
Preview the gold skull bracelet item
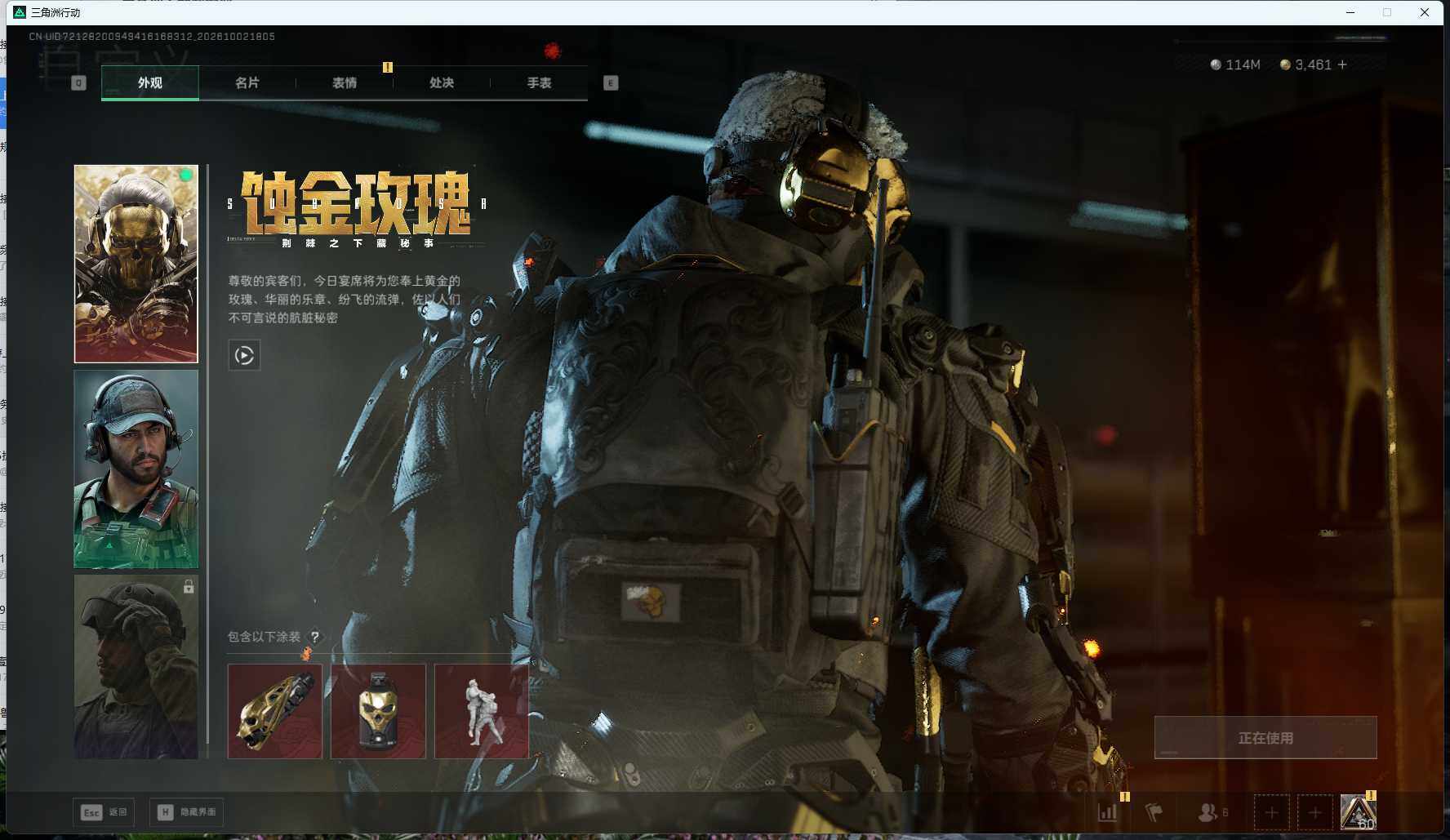click(275, 711)
